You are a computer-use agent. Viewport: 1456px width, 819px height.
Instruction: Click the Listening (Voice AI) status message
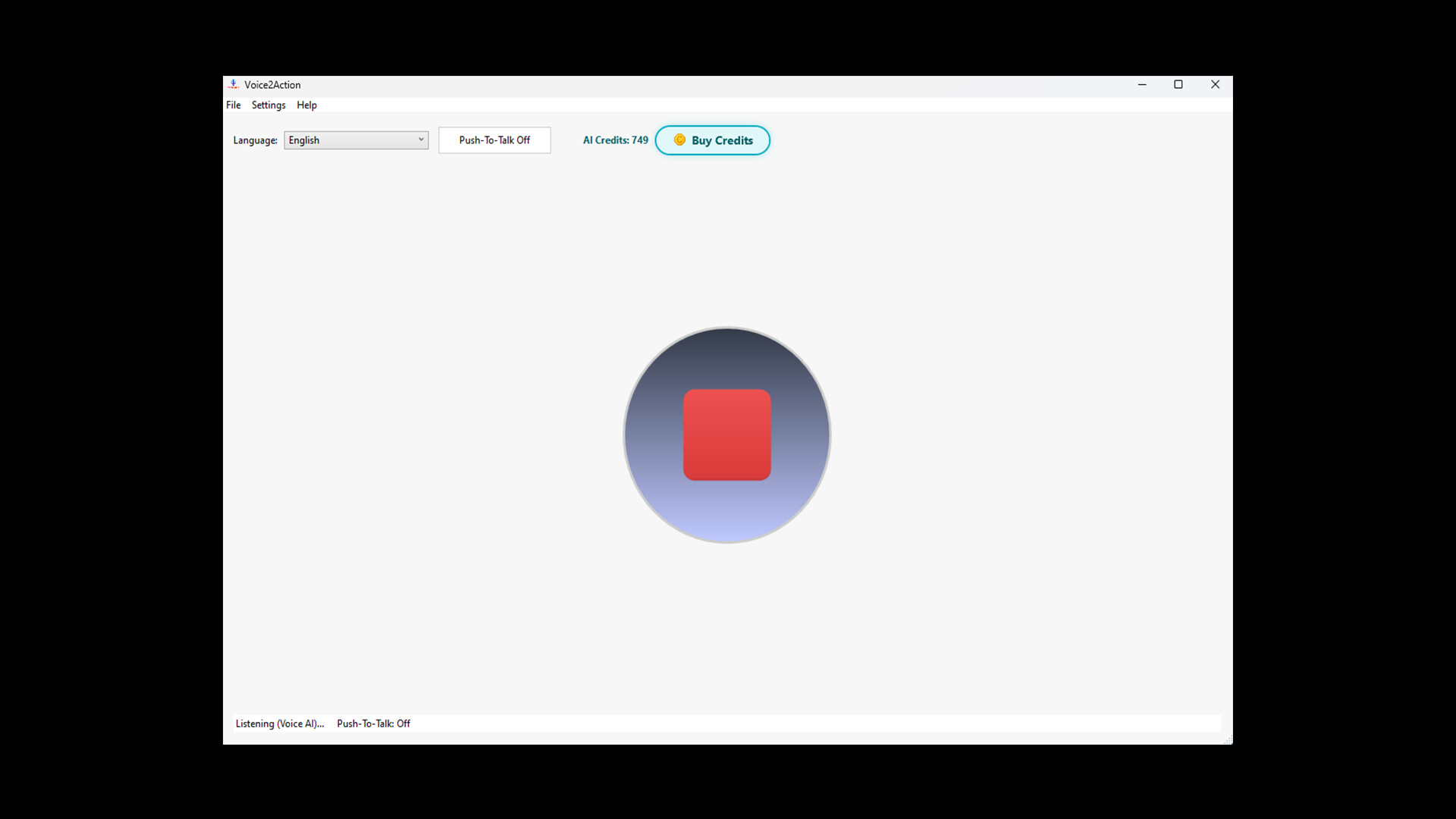[x=279, y=723]
